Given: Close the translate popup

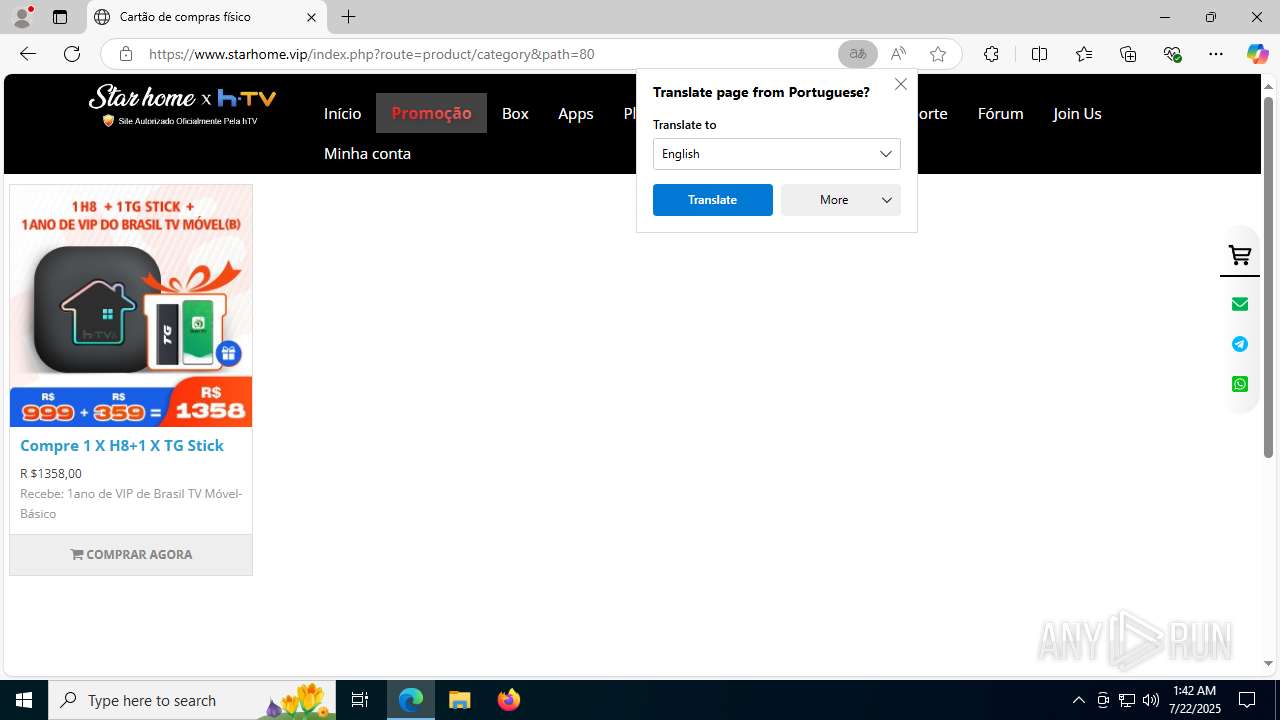Looking at the screenshot, I should click(901, 84).
